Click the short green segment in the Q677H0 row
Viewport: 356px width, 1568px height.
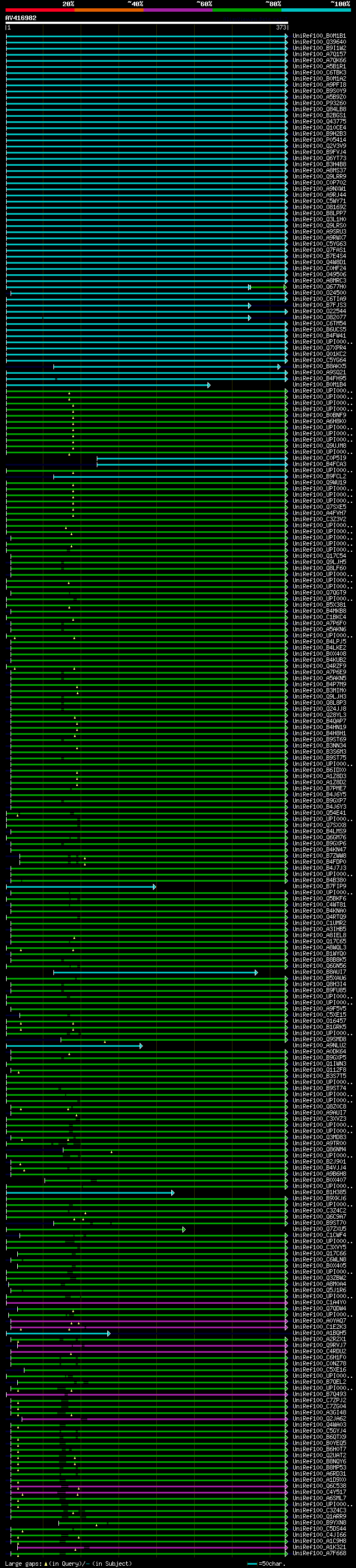coord(268,288)
